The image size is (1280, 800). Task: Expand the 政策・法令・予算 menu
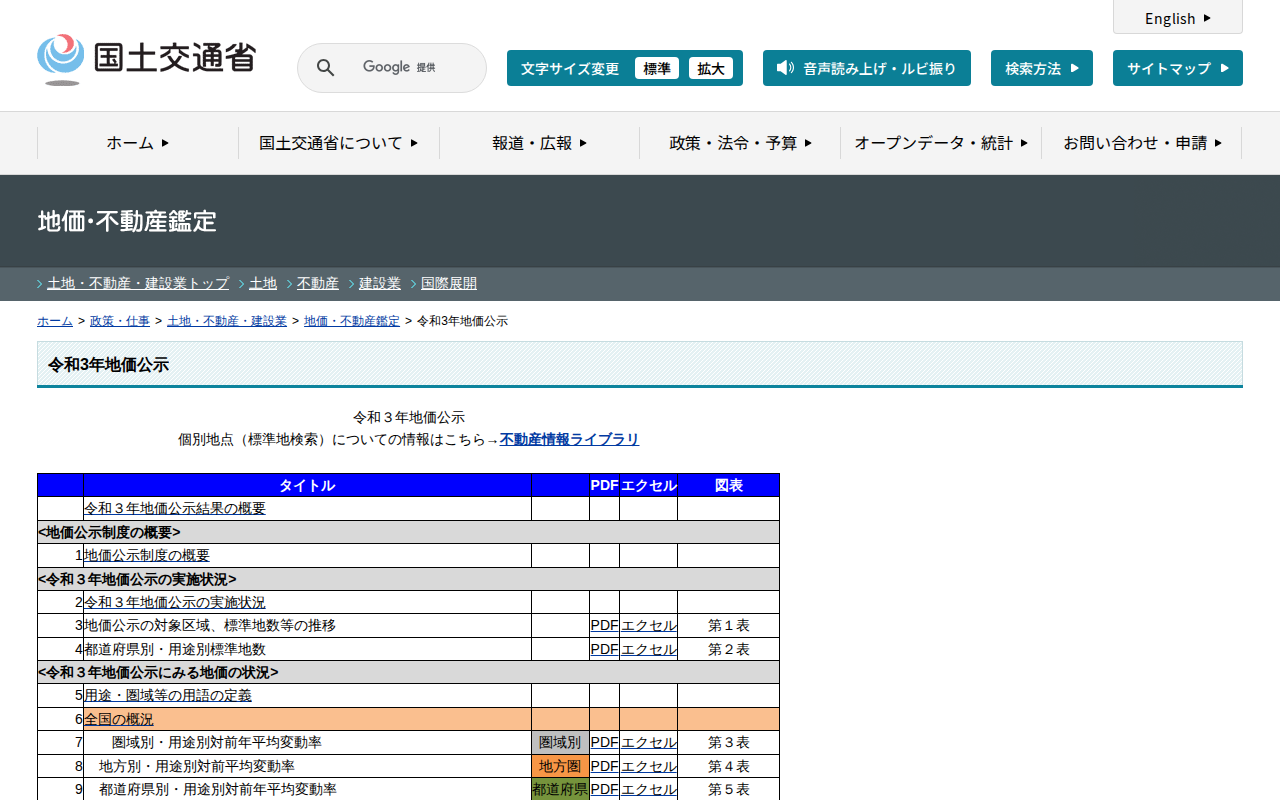[x=740, y=143]
